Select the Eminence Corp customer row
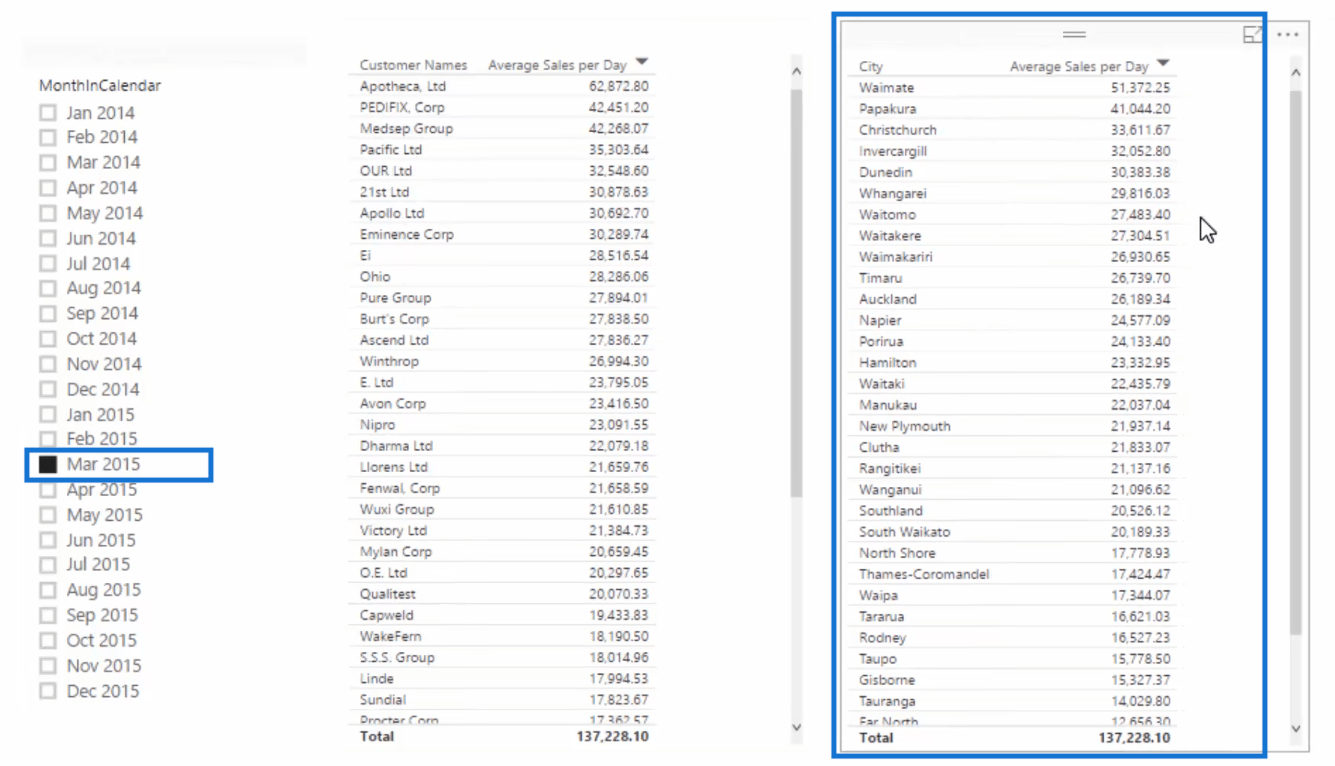Viewport: 1335px width, 766px height. 504,235
